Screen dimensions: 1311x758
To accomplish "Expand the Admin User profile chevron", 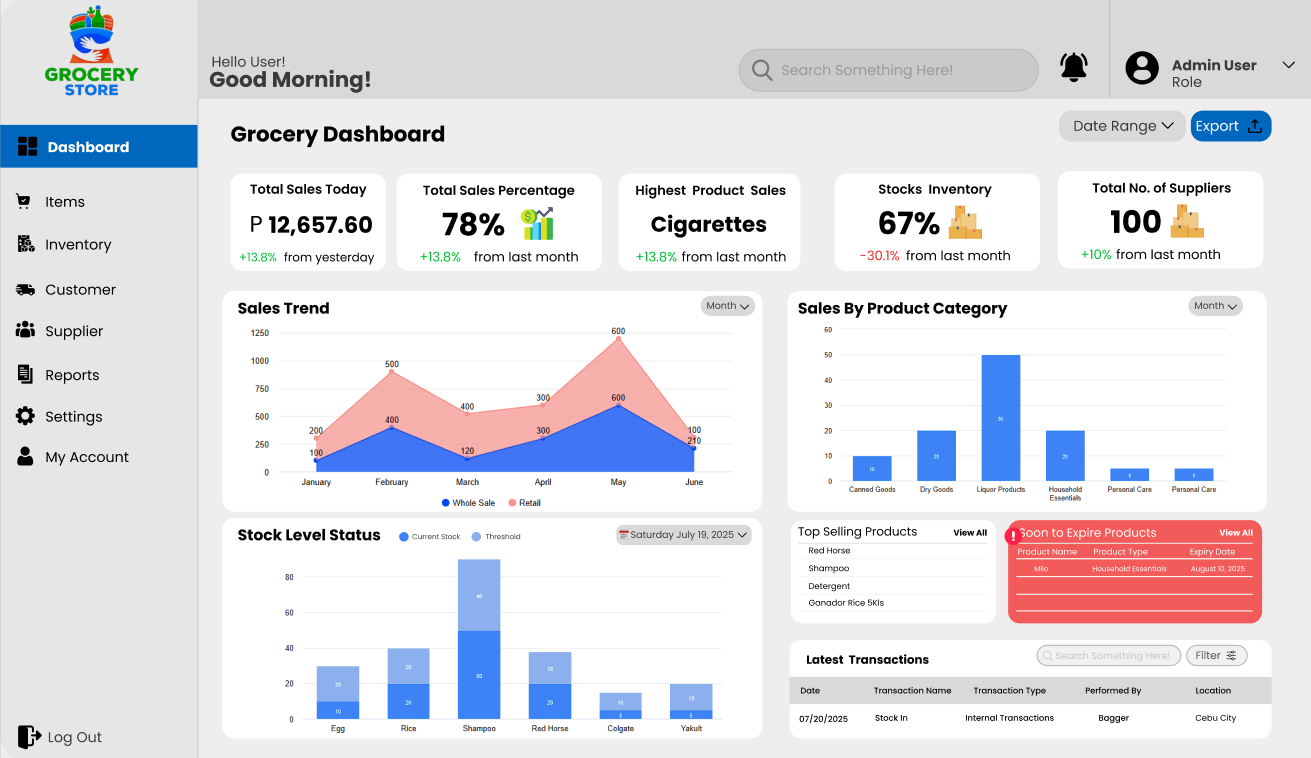I will click(1288, 65).
